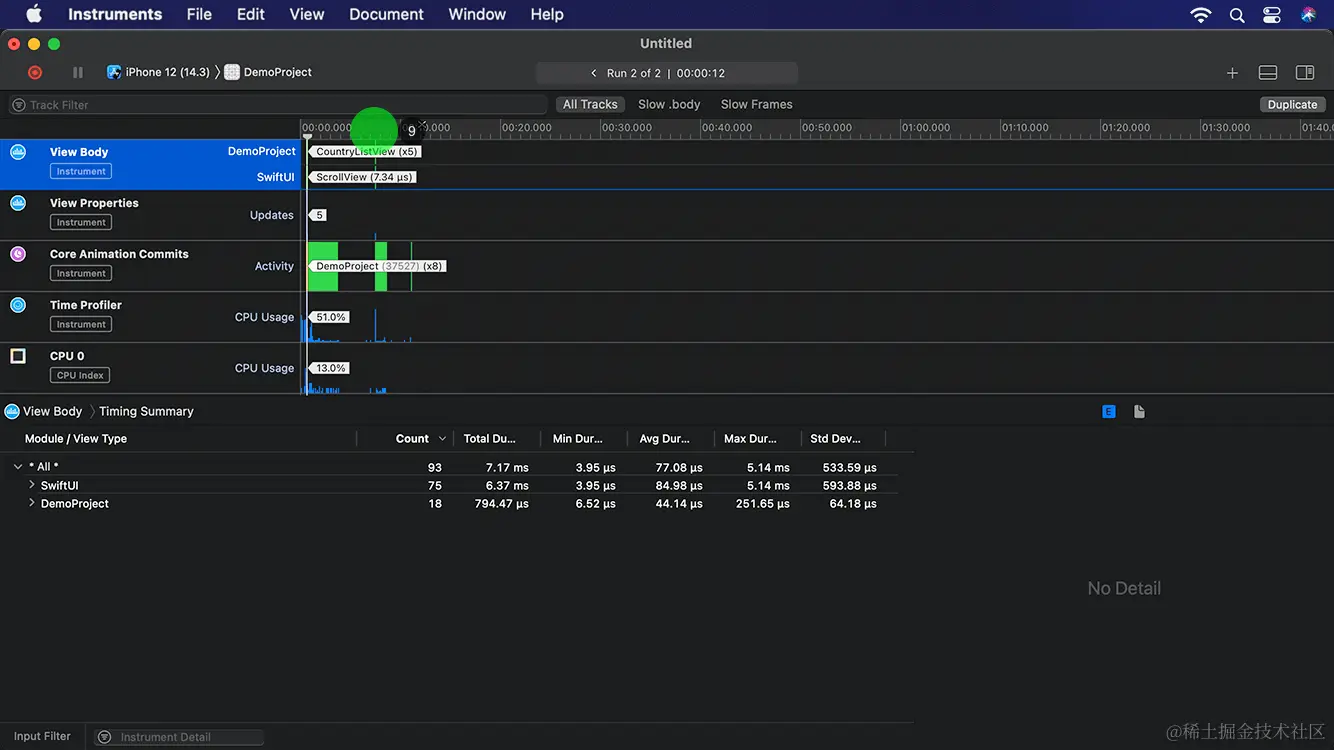Select the Time Profiler track name
This screenshot has height=750, width=1334.
[86, 305]
